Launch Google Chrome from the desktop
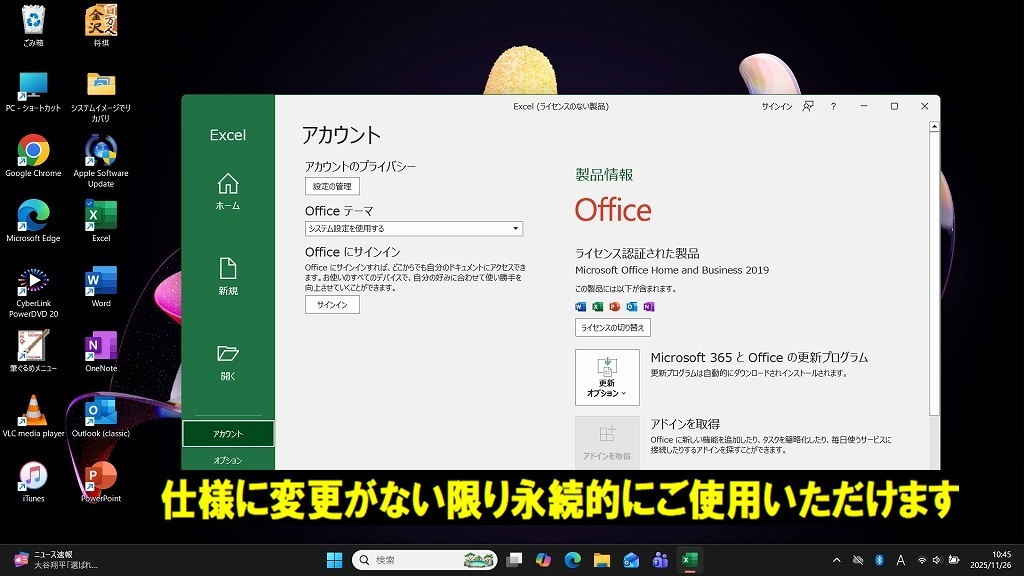This screenshot has height=576, width=1024. pyautogui.click(x=33, y=156)
